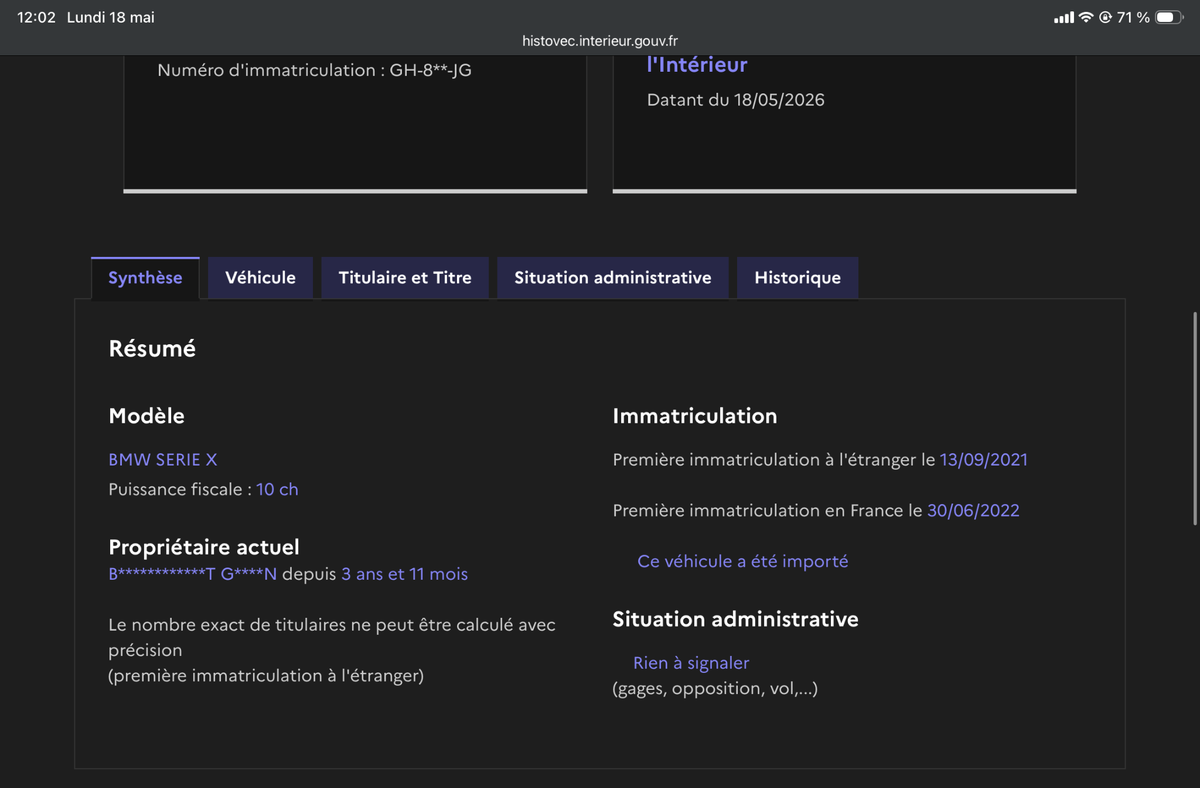The image size is (1200, 788).
Task: Click owner name B************T G****N
Action: coord(192,574)
